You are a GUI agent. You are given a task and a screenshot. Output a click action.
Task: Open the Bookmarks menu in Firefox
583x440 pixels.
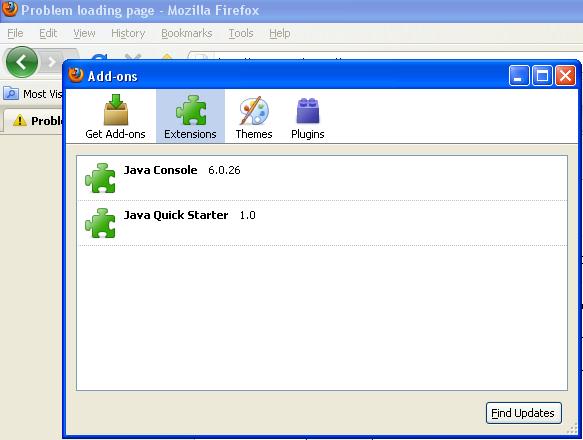click(187, 33)
